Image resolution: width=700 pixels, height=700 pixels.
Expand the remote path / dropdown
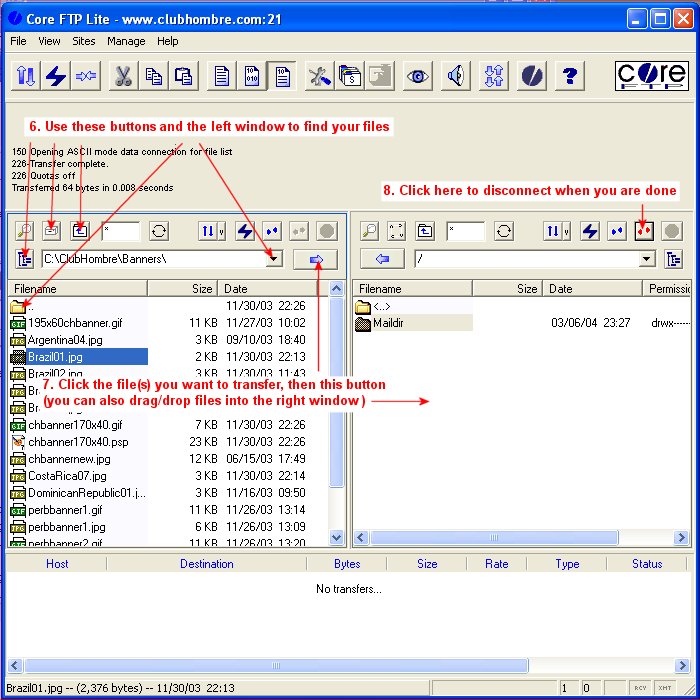(646, 259)
